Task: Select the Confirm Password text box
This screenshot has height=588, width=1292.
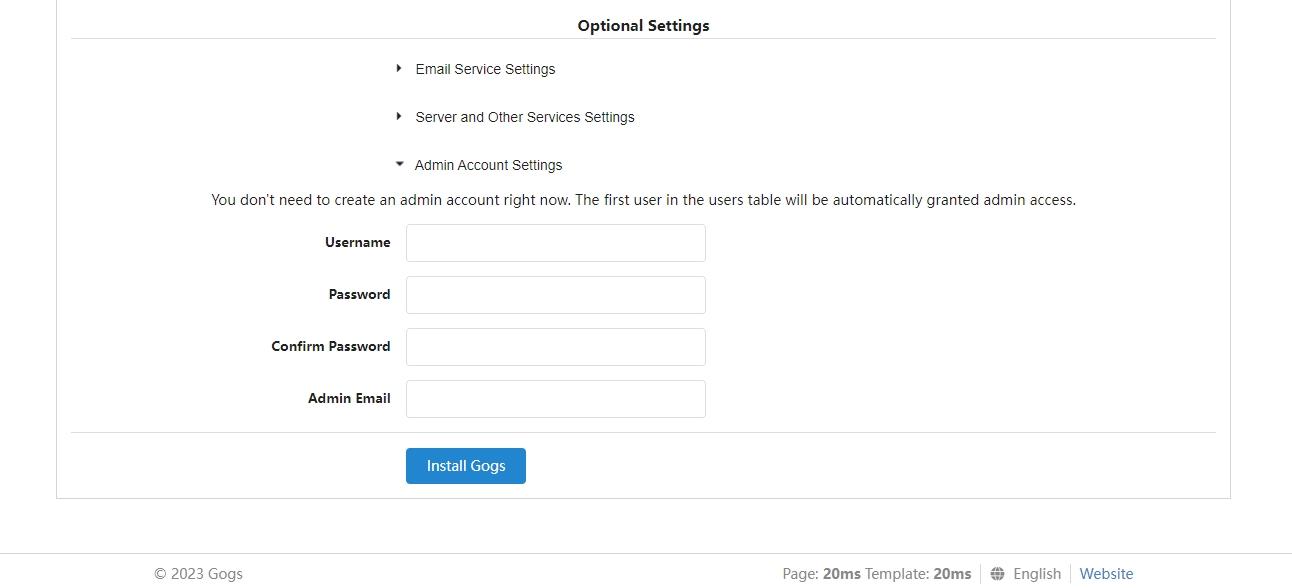Action: (x=555, y=347)
